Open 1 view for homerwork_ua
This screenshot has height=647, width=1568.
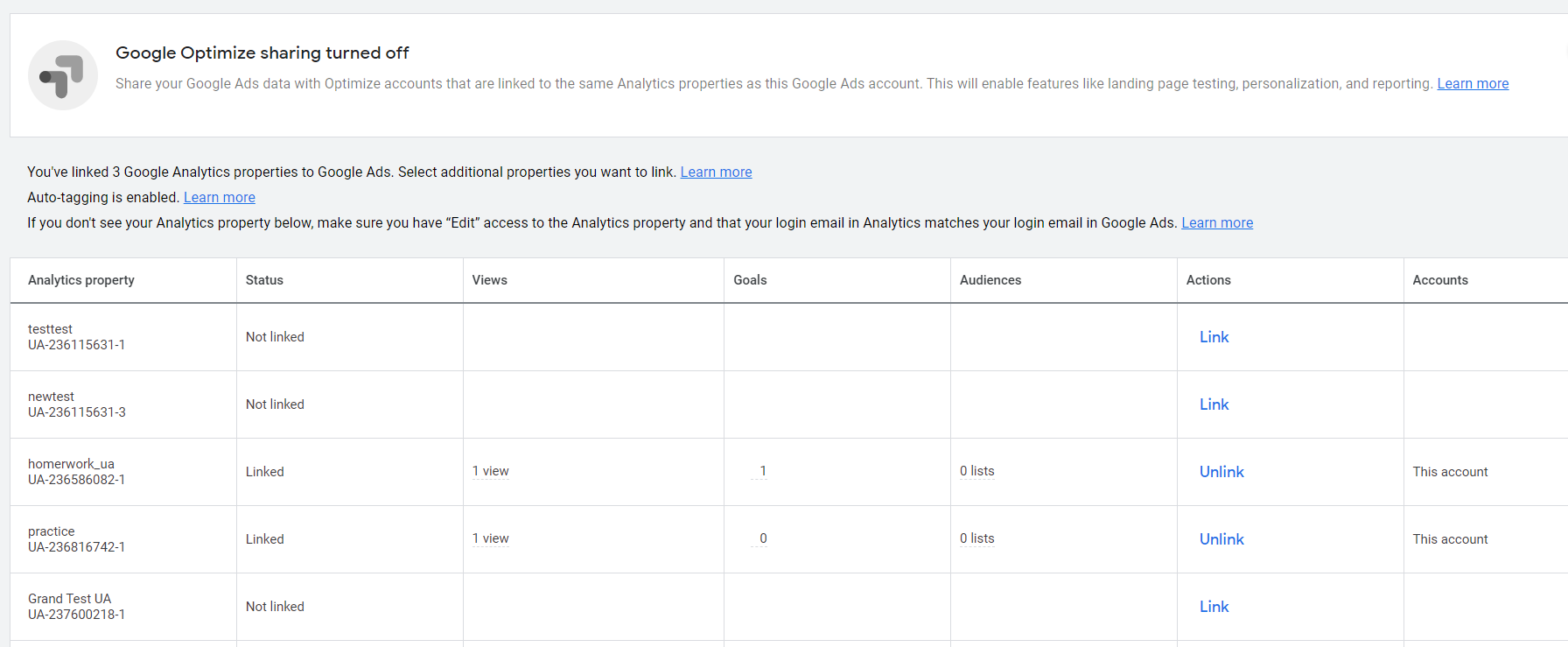(490, 471)
